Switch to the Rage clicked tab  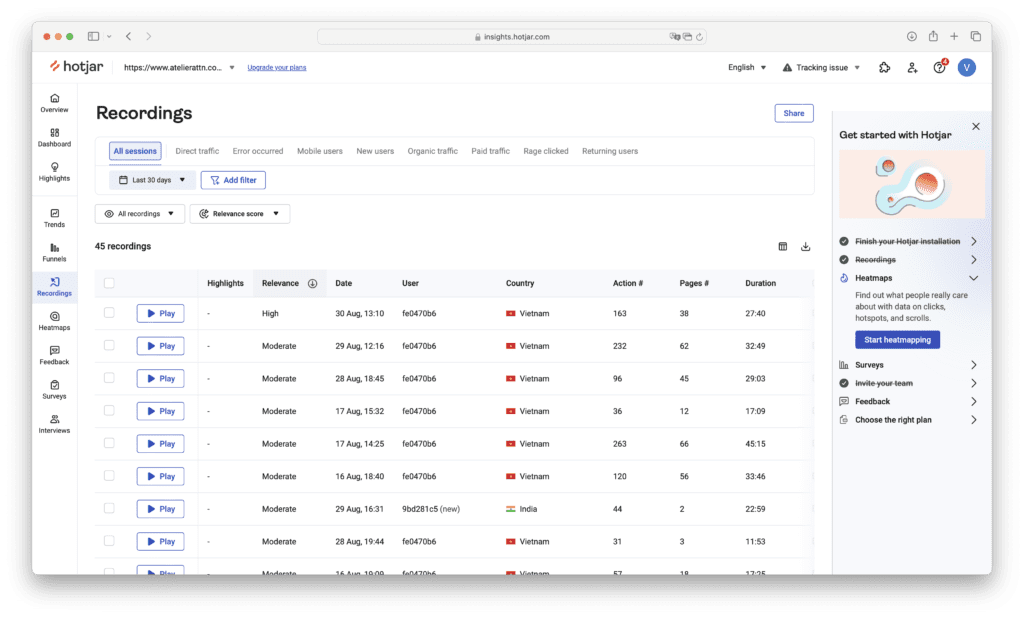tap(545, 151)
